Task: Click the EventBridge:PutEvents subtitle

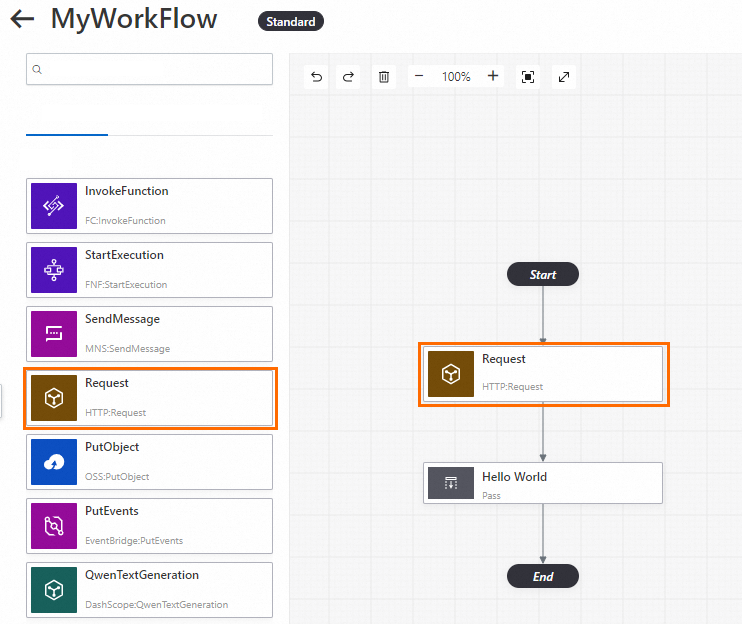Action: coord(134,540)
